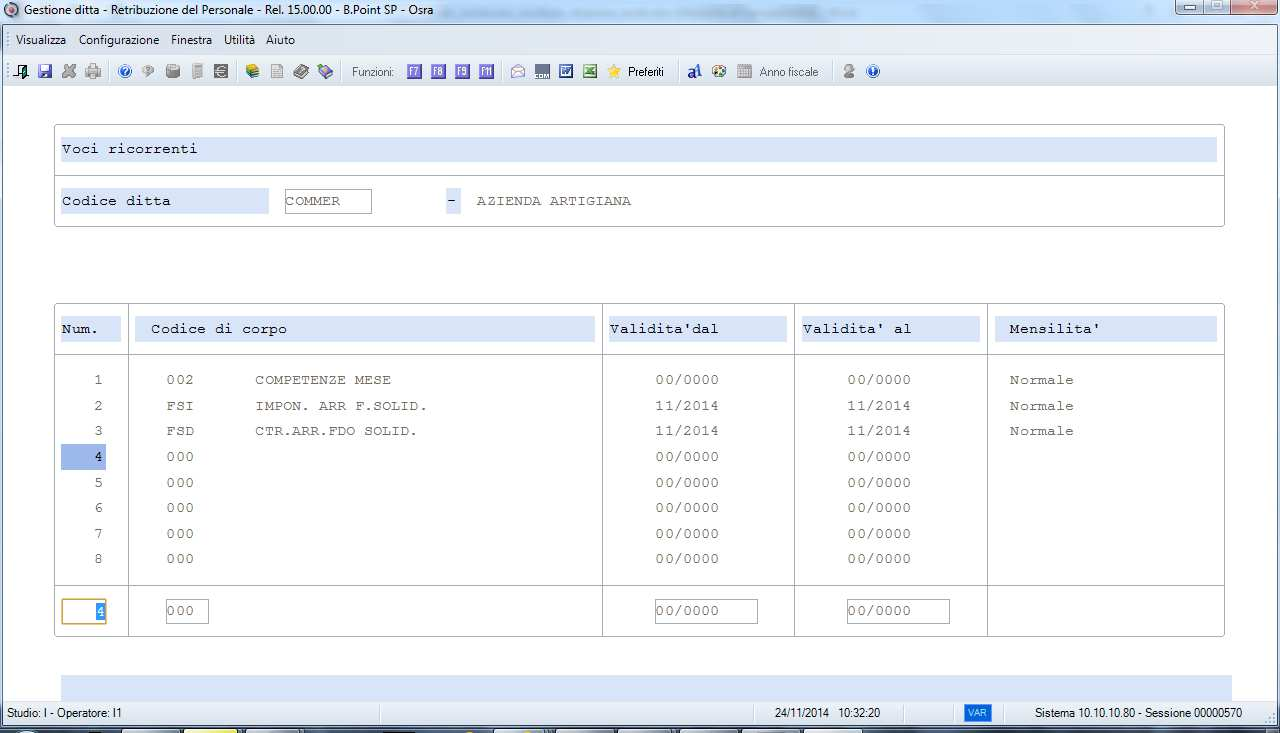Image resolution: width=1280 pixels, height=733 pixels.
Task: Click the envelope mail icon
Action: coord(518,72)
